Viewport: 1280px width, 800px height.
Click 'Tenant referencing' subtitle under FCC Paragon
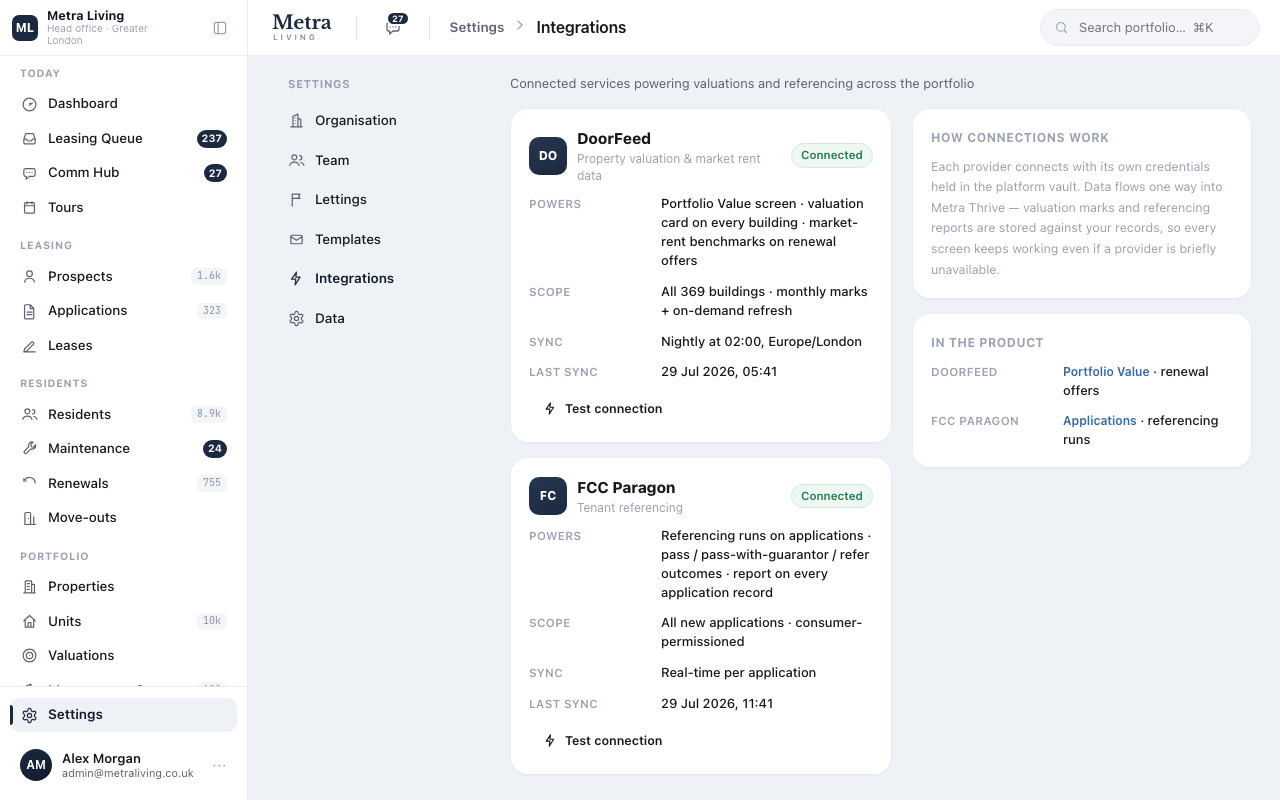630,508
